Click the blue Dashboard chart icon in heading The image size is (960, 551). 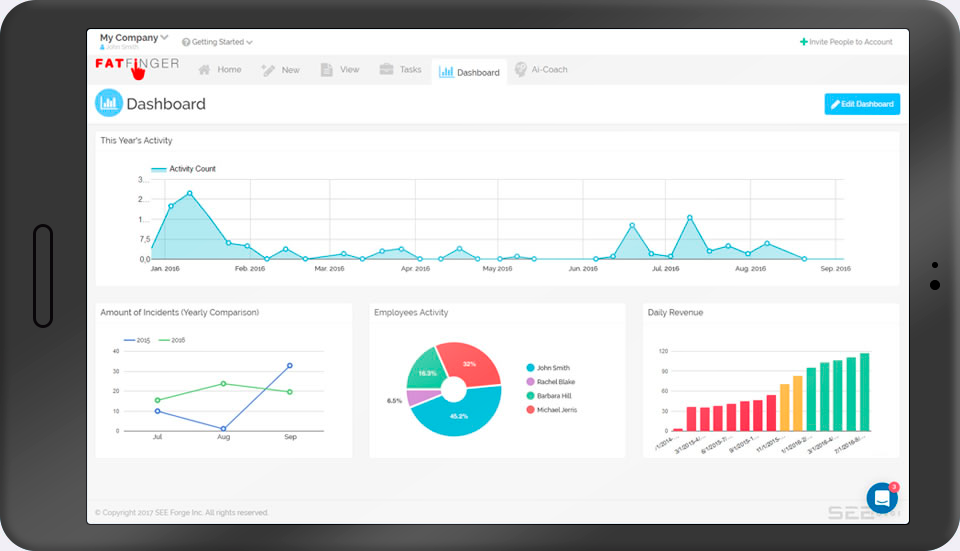(108, 103)
